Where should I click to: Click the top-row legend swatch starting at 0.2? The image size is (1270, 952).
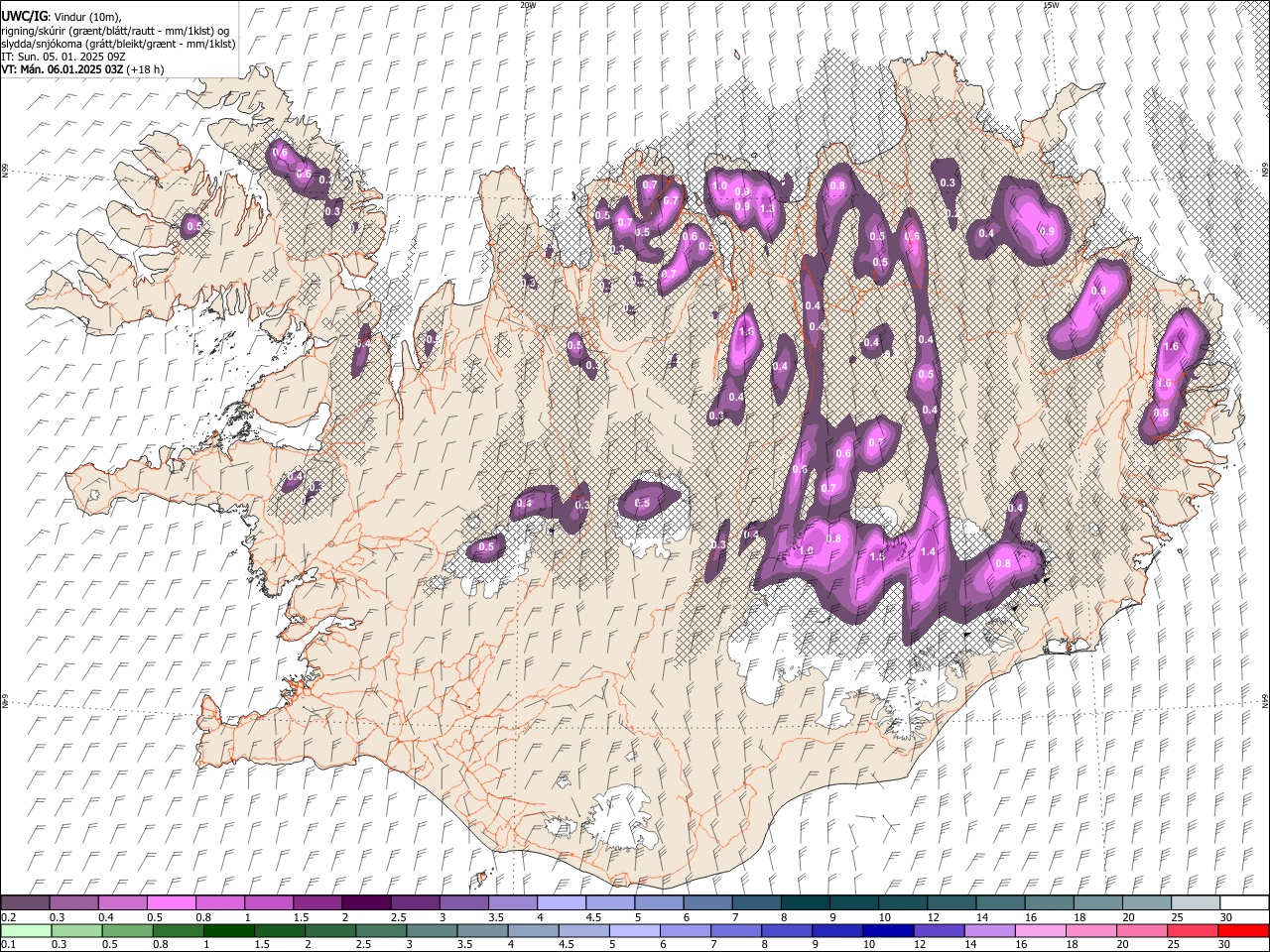(25, 902)
